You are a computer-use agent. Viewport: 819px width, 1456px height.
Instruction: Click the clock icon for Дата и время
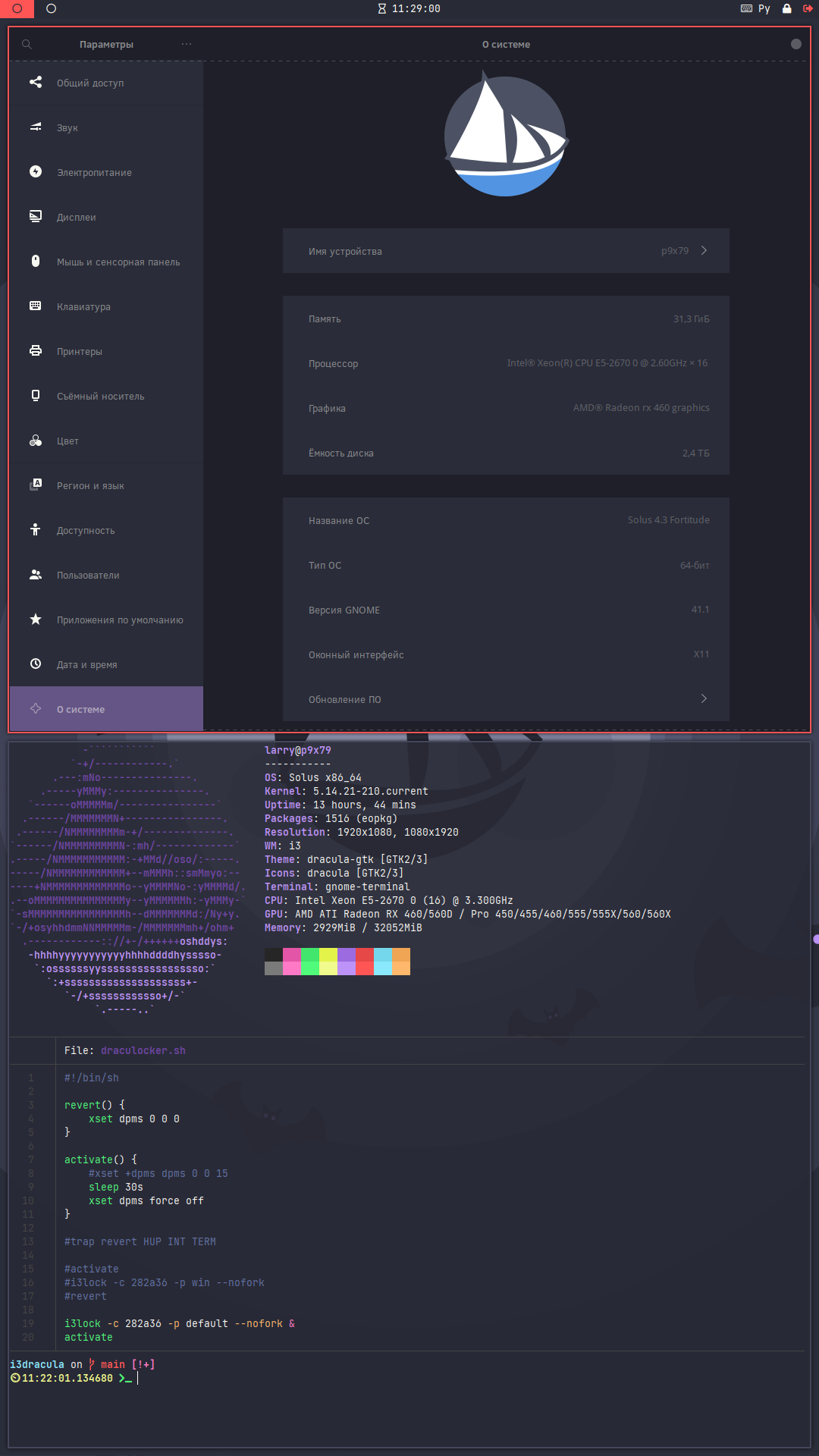click(x=36, y=664)
